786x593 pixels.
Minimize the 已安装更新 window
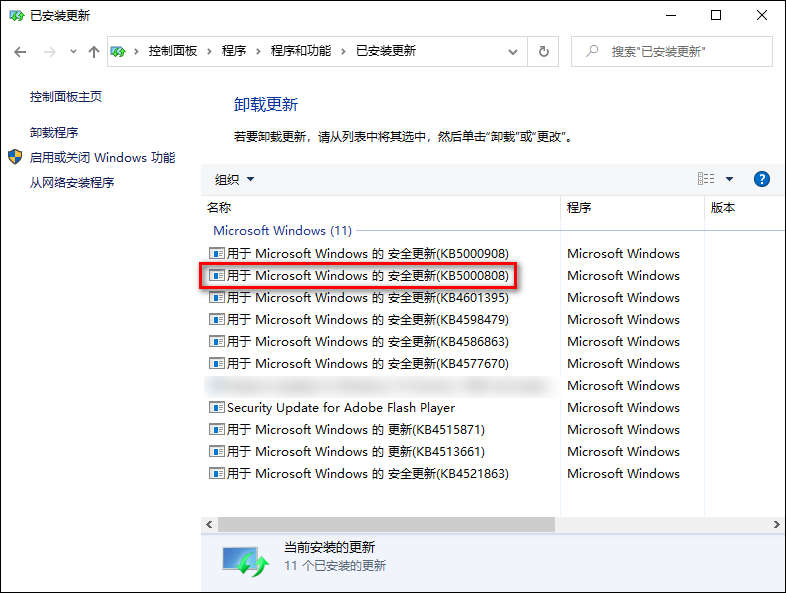tap(671, 16)
